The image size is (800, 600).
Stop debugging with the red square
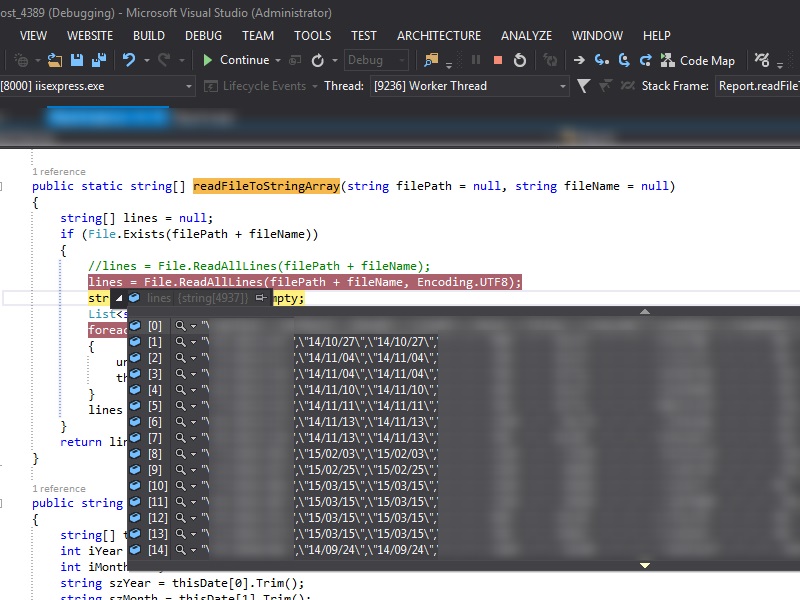point(498,61)
